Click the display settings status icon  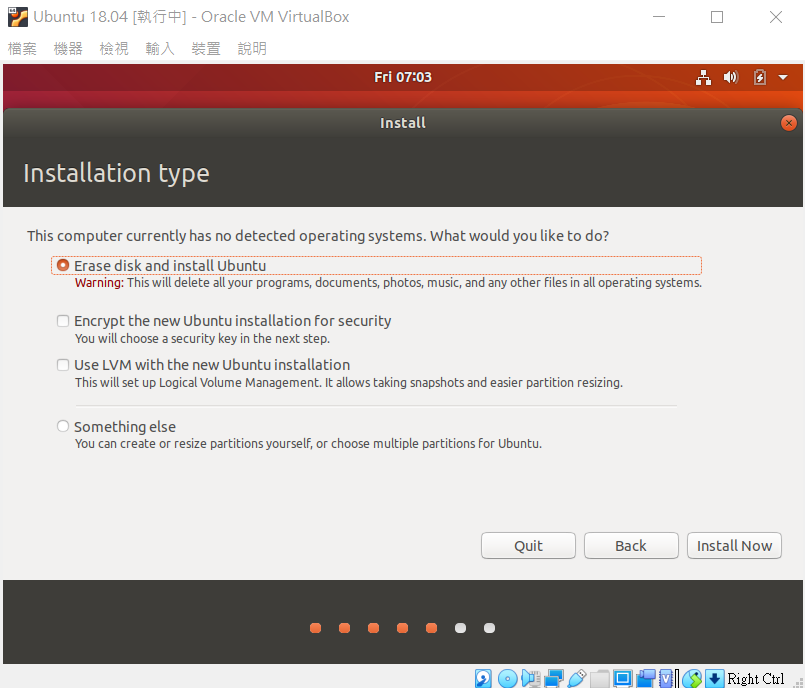(623, 678)
